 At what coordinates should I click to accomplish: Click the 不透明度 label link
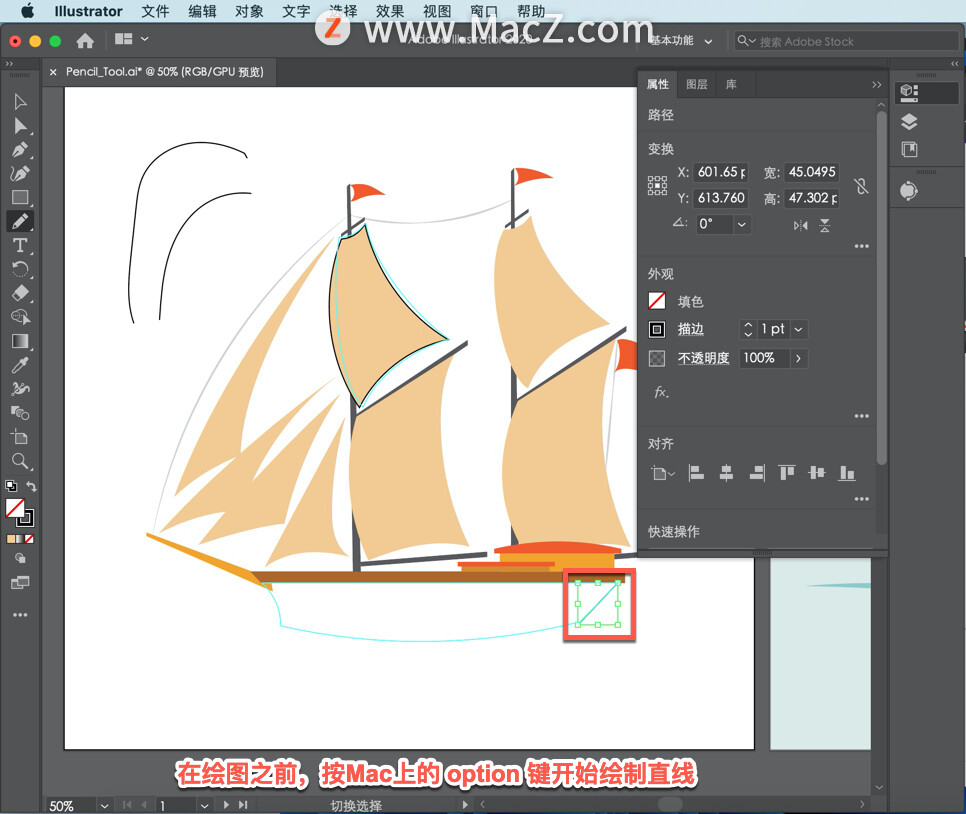[704, 358]
